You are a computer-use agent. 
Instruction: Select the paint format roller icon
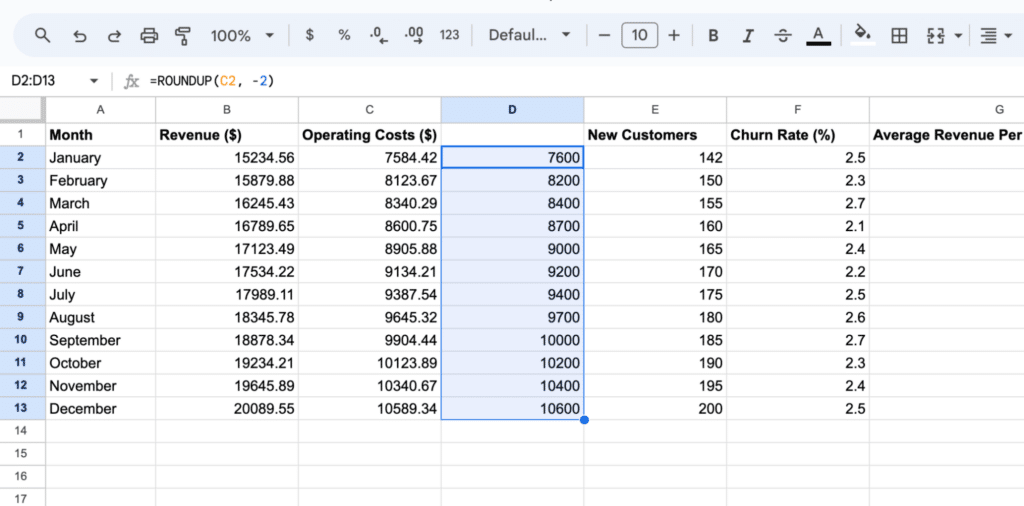[183, 35]
